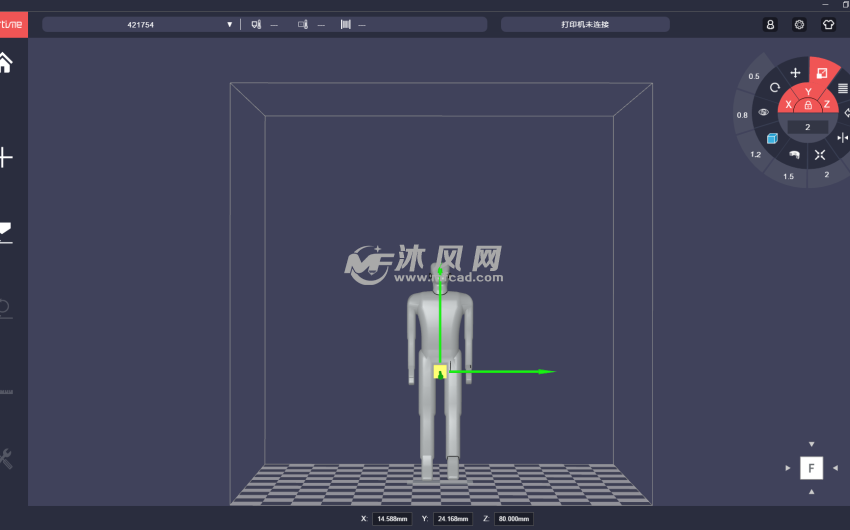
Task: Choose X axis for scaling
Action: click(788, 105)
